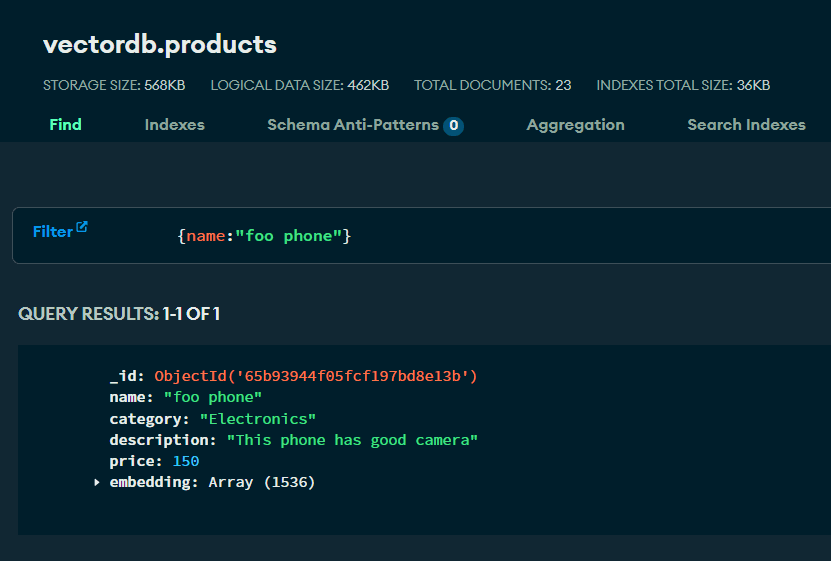This screenshot has height=561, width=831.
Task: Click the Schema Anti-Patterns count badge
Action: click(454, 126)
